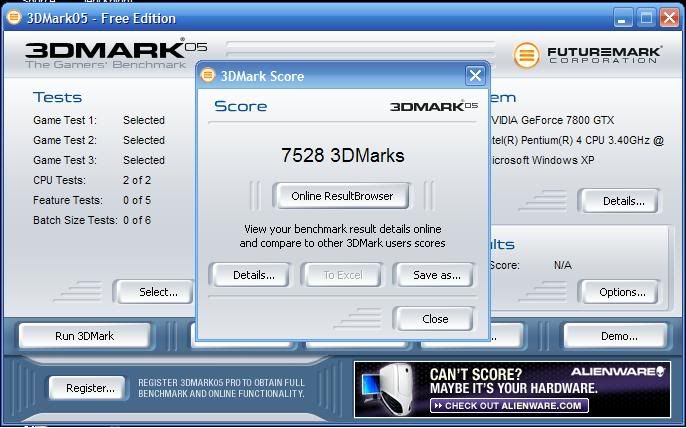Click the N/A score value

563,265
